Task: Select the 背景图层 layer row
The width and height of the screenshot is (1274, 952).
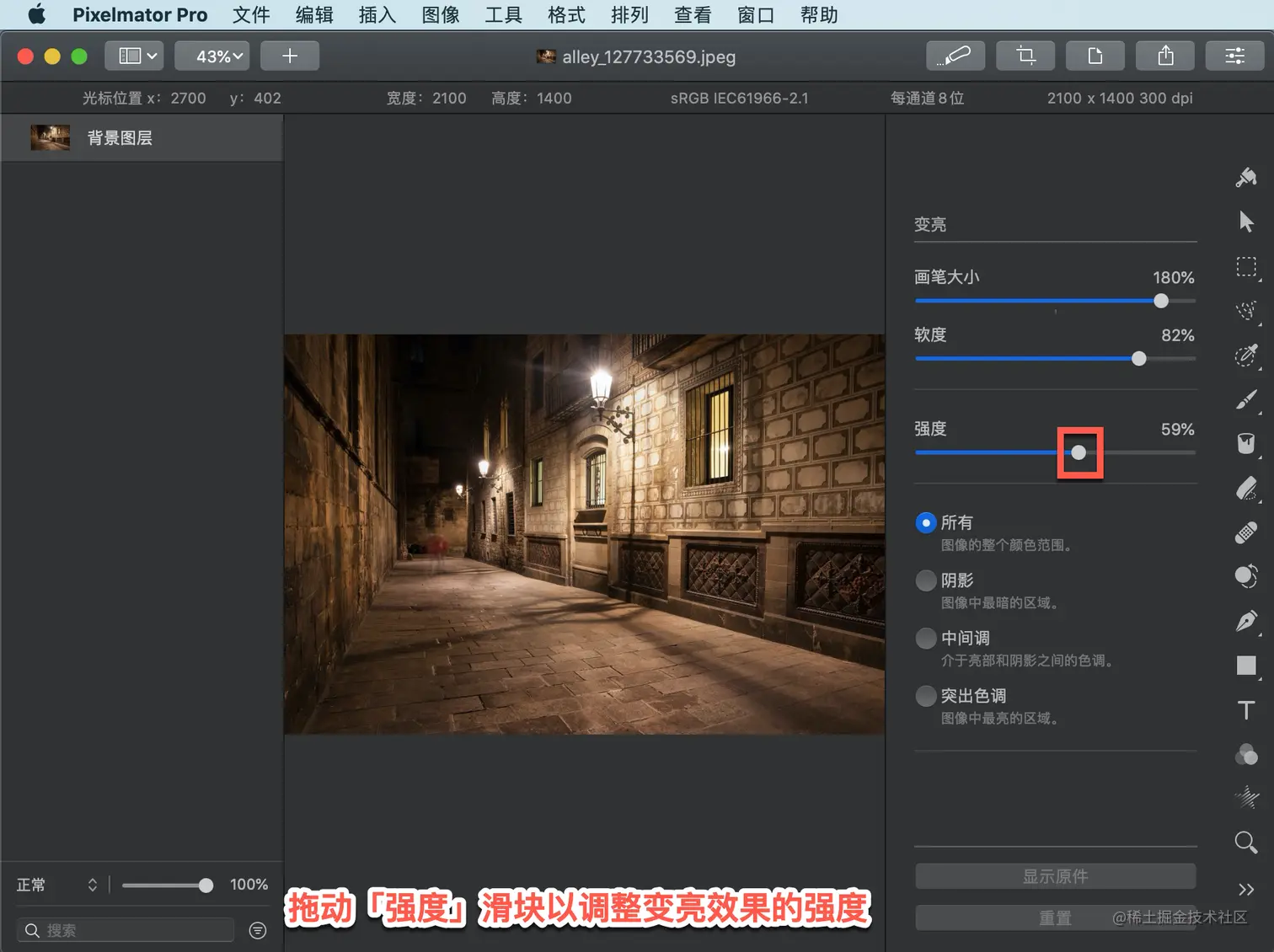Action: 142,138
